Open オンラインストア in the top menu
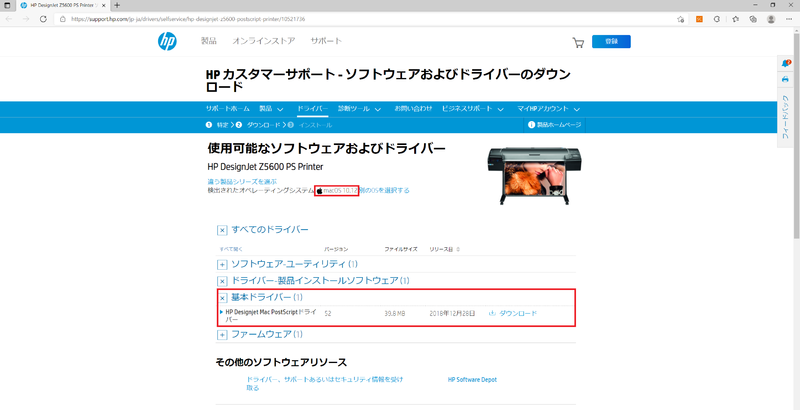Screen dimensions: 800x410 (x=263, y=42)
